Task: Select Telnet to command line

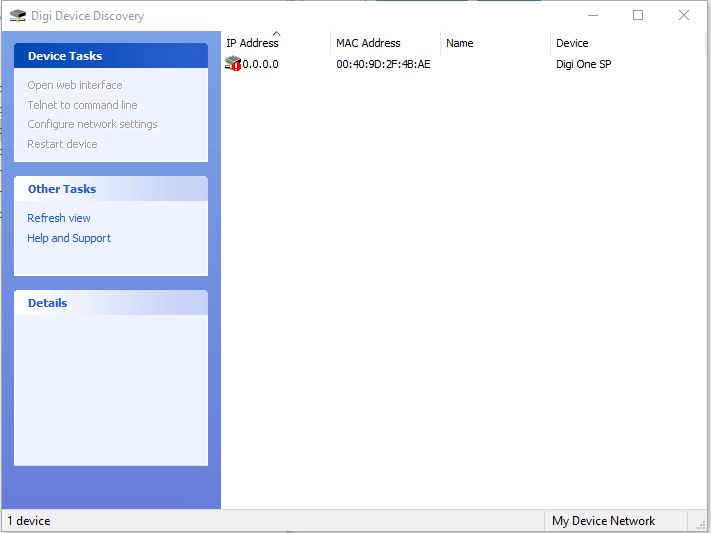Action: coord(82,105)
